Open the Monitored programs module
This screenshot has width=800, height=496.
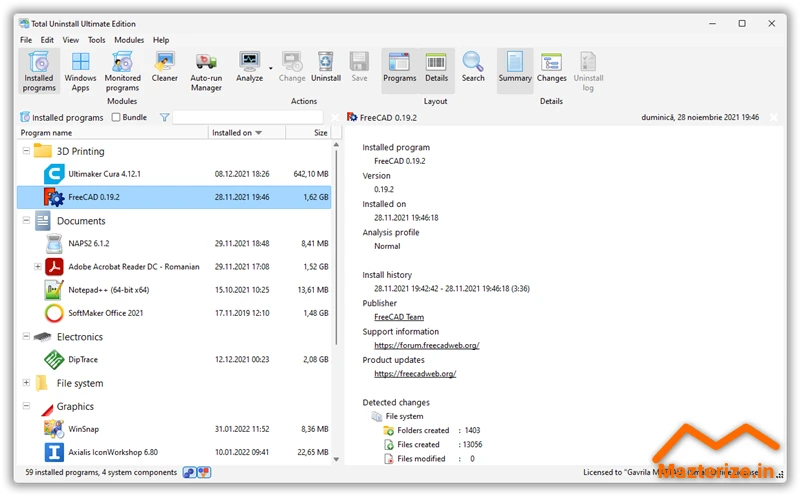[x=122, y=71]
